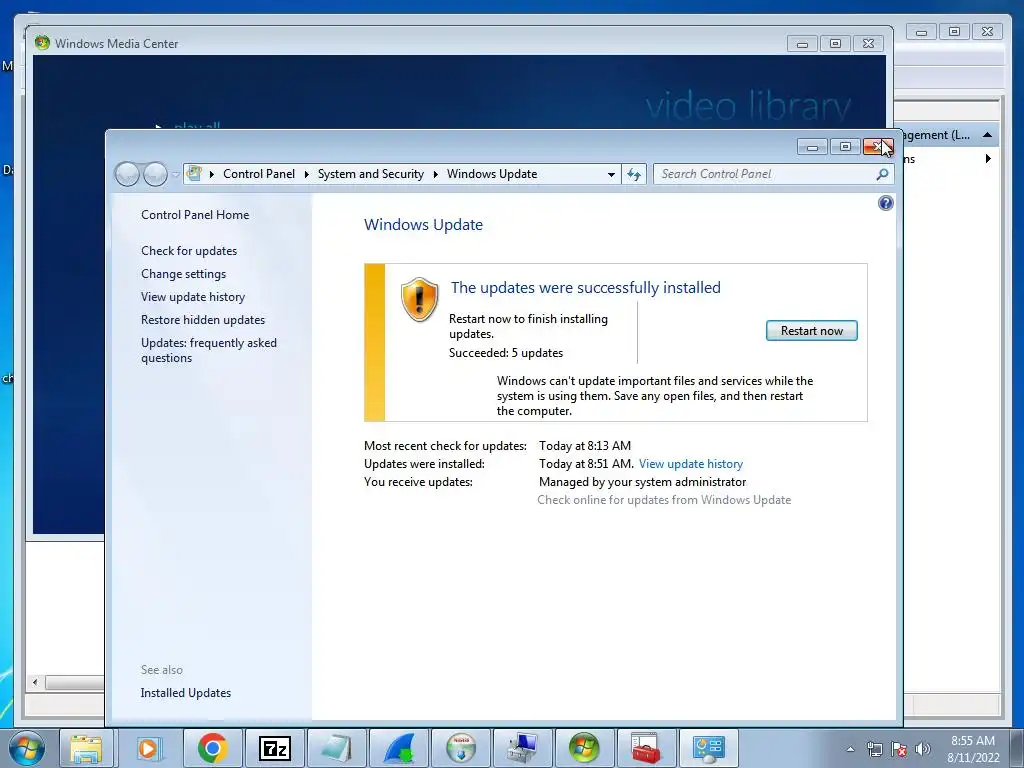Click the Windows Media Center title icon
The width and height of the screenshot is (1024, 768).
[x=42, y=43]
